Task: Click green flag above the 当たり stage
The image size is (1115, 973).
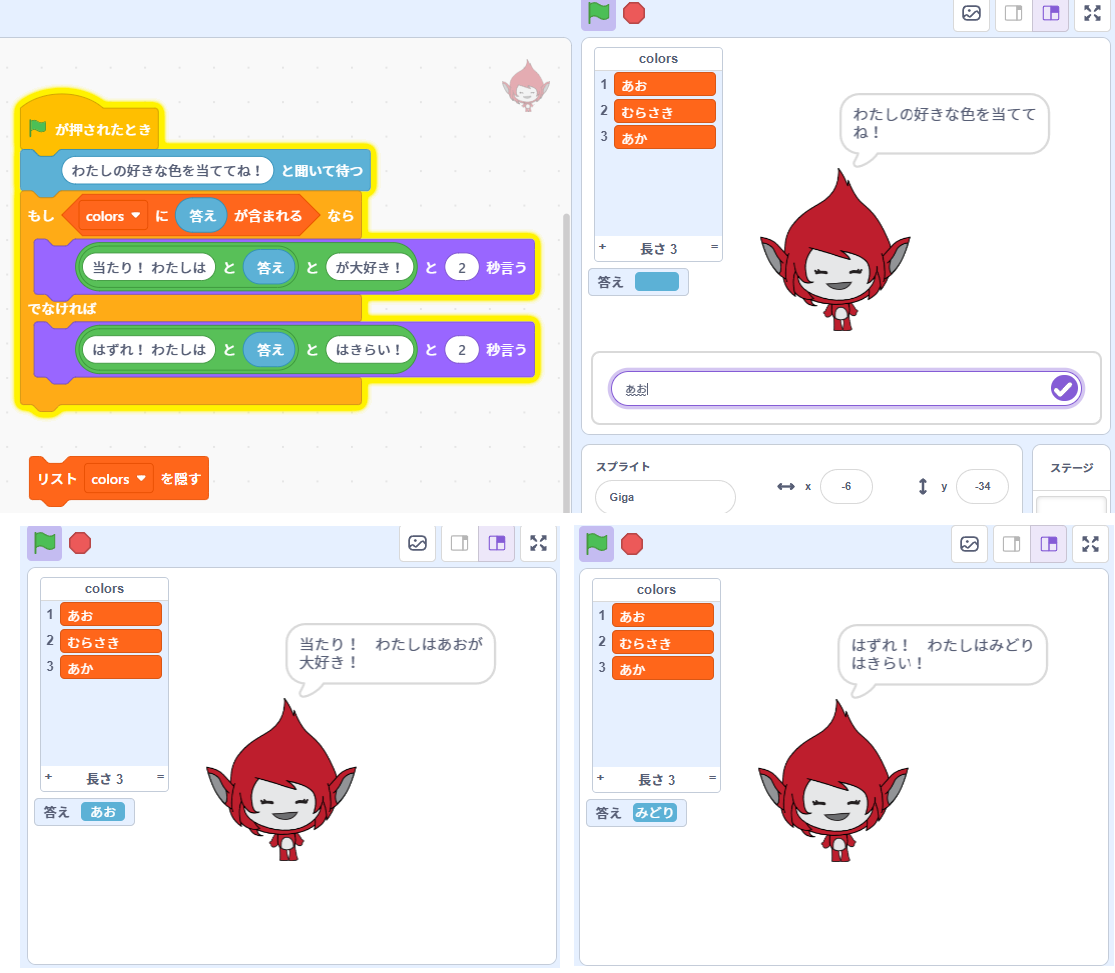Action: pos(45,543)
